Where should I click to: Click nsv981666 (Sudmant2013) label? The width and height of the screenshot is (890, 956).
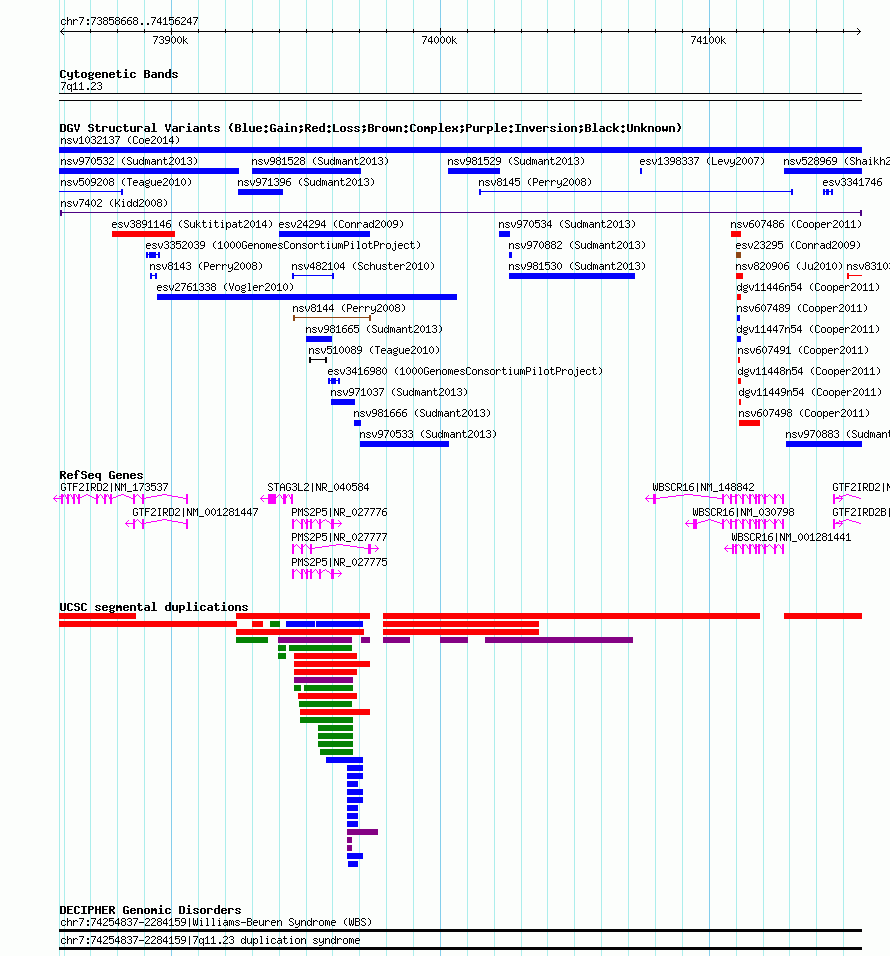422,413
